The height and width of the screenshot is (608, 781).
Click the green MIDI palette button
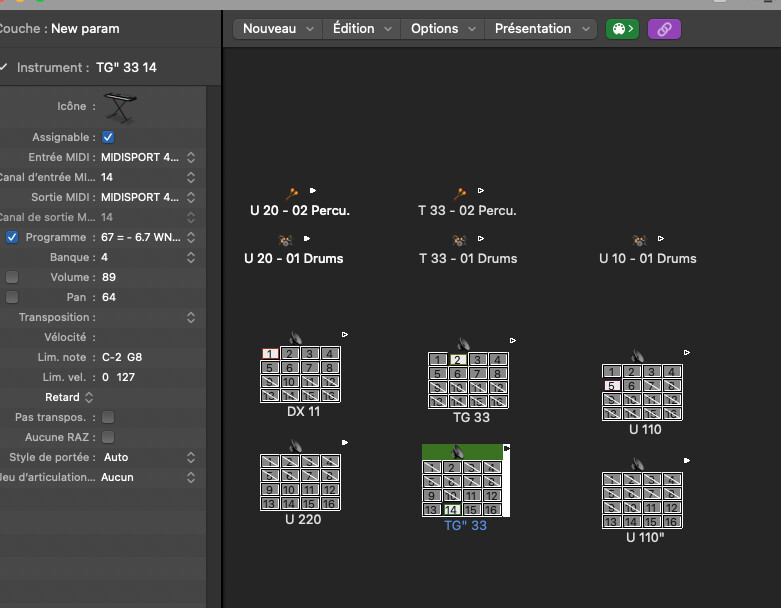[622, 29]
